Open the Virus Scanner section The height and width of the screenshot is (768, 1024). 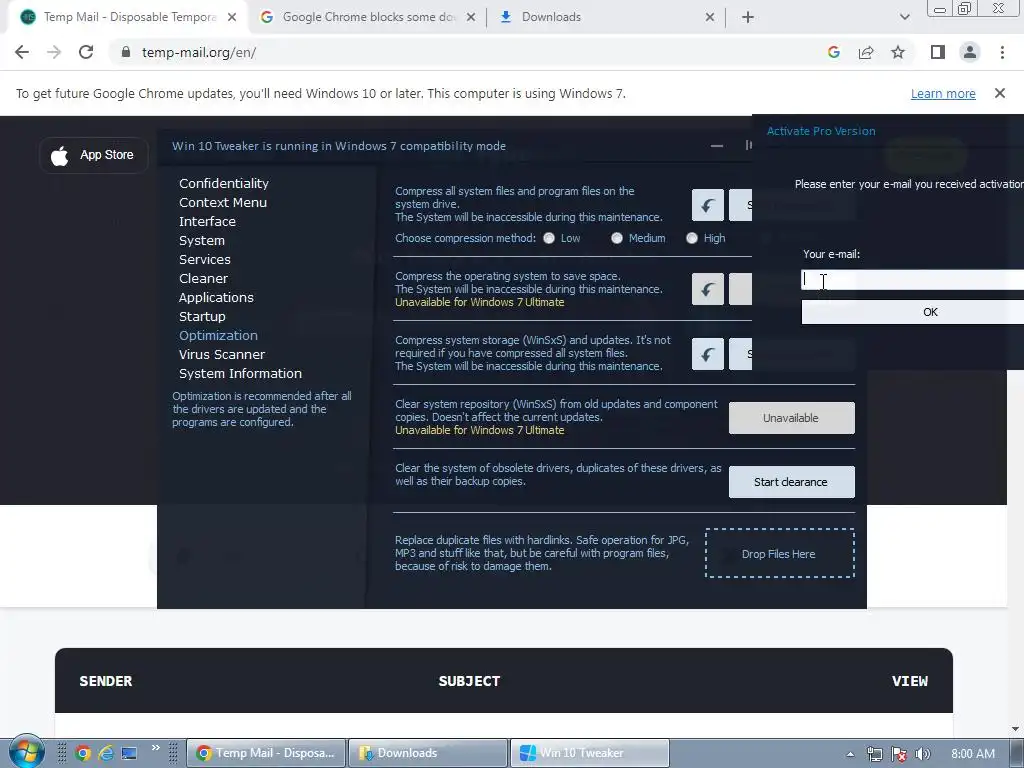pos(222,354)
